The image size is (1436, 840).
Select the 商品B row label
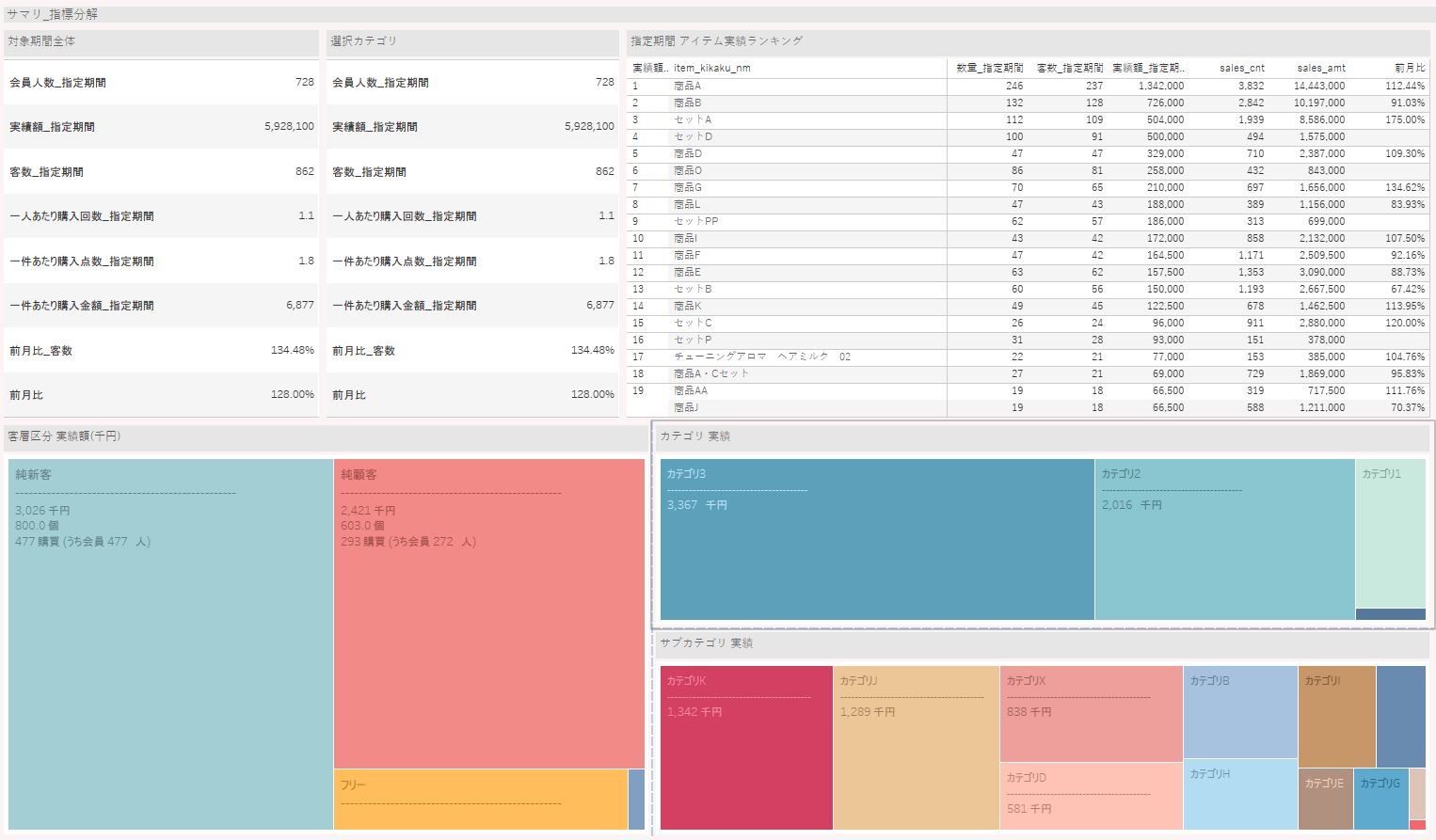[688, 103]
